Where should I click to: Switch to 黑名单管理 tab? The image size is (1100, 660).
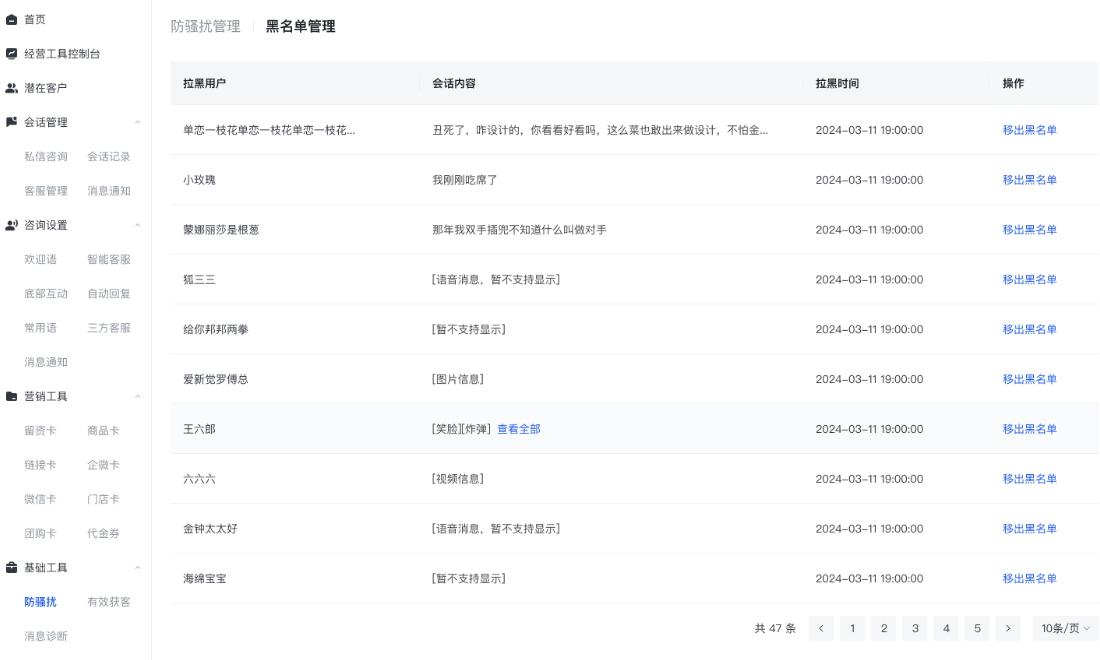tap(300, 27)
